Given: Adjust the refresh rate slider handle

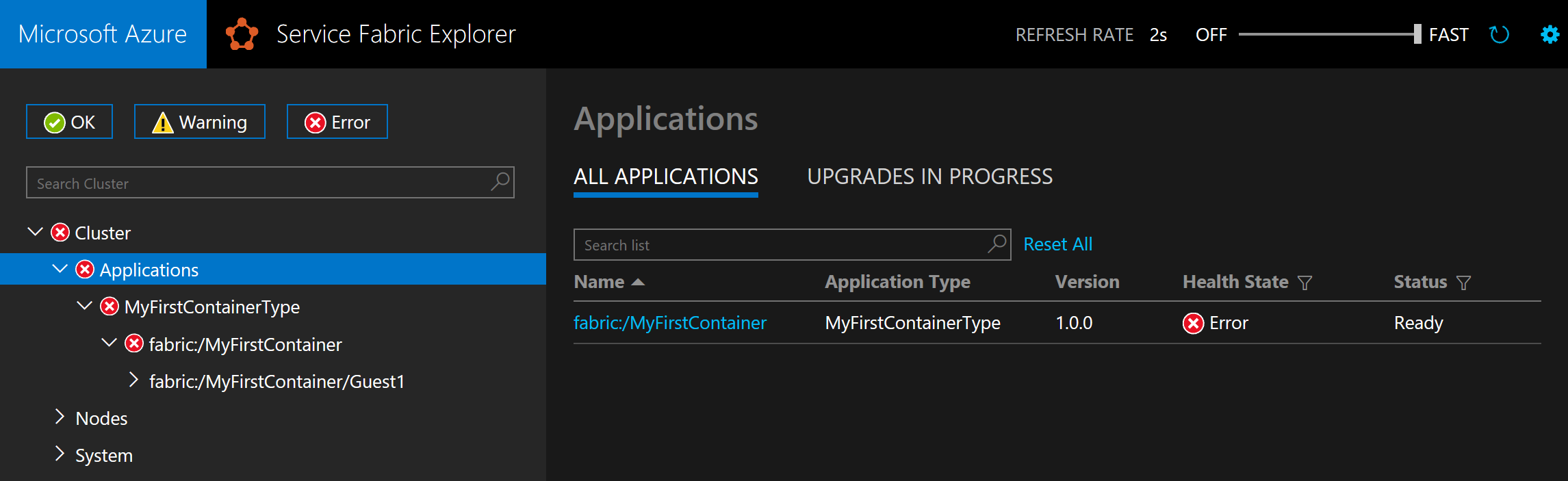Looking at the screenshot, I should [1417, 34].
